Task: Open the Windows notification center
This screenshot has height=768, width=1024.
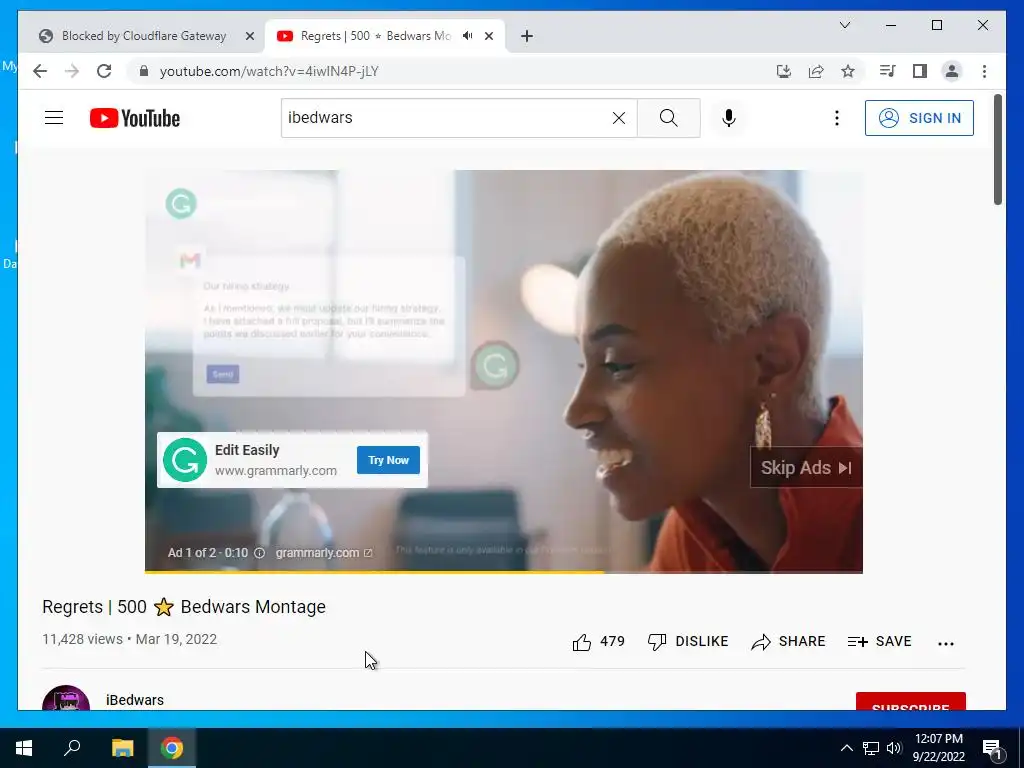Action: [992, 748]
